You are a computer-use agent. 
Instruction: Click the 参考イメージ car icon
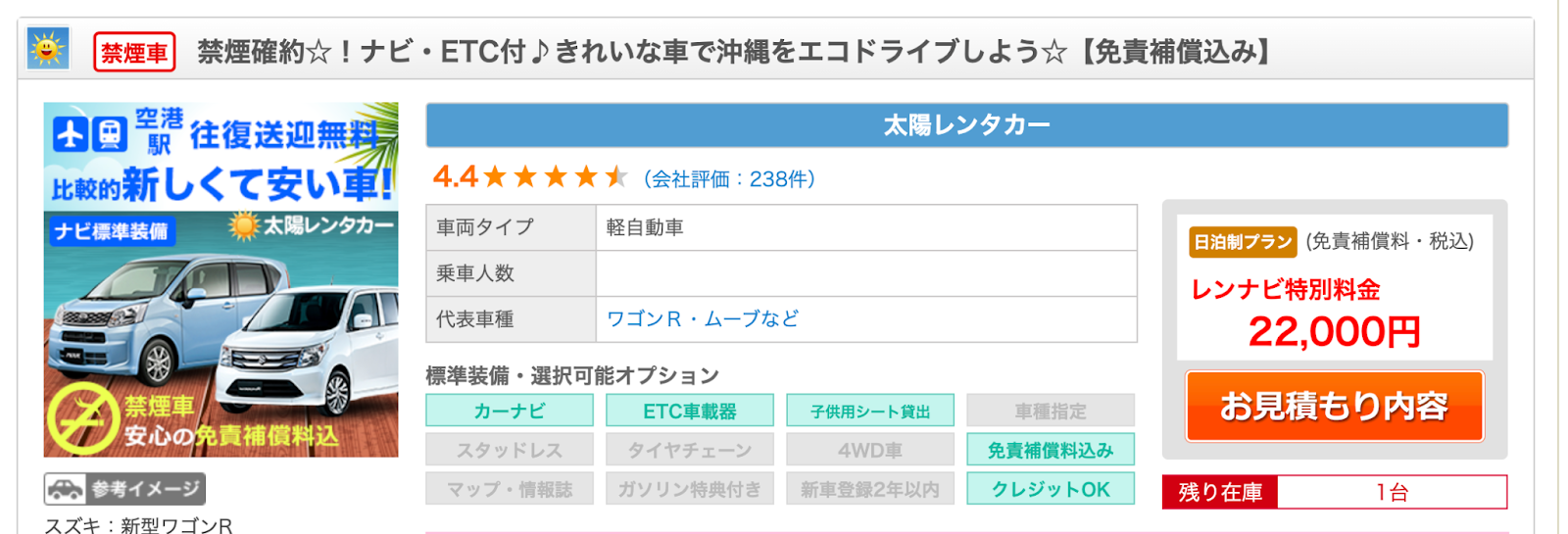[x=67, y=489]
